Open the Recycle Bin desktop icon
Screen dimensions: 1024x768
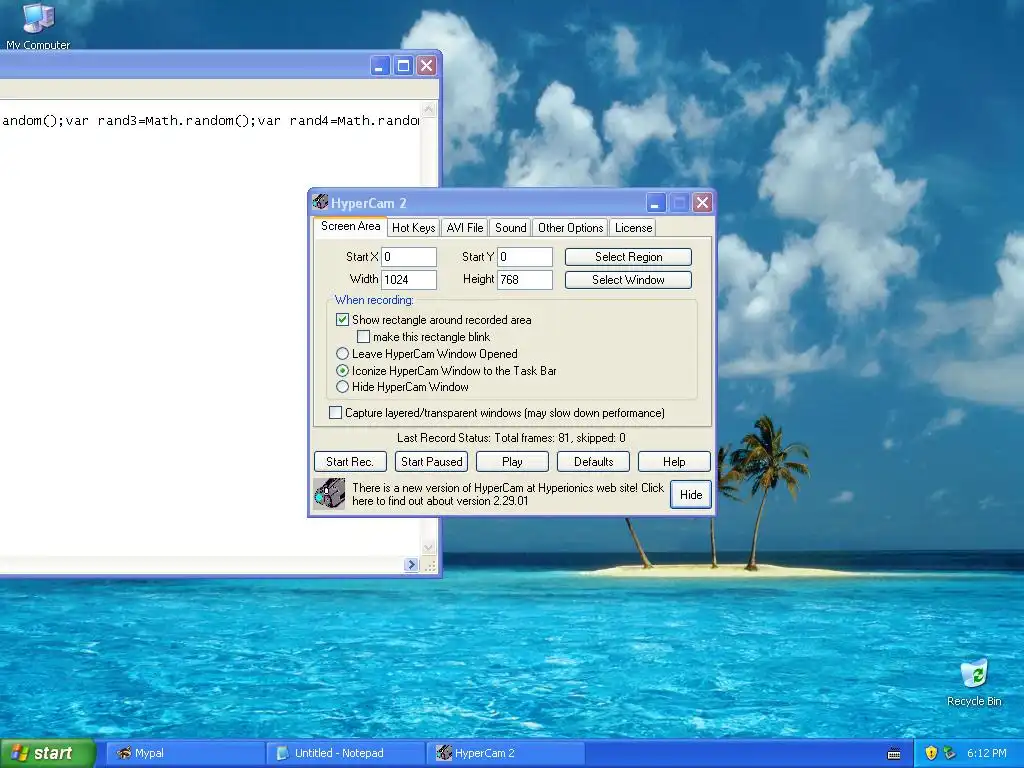pyautogui.click(x=974, y=682)
